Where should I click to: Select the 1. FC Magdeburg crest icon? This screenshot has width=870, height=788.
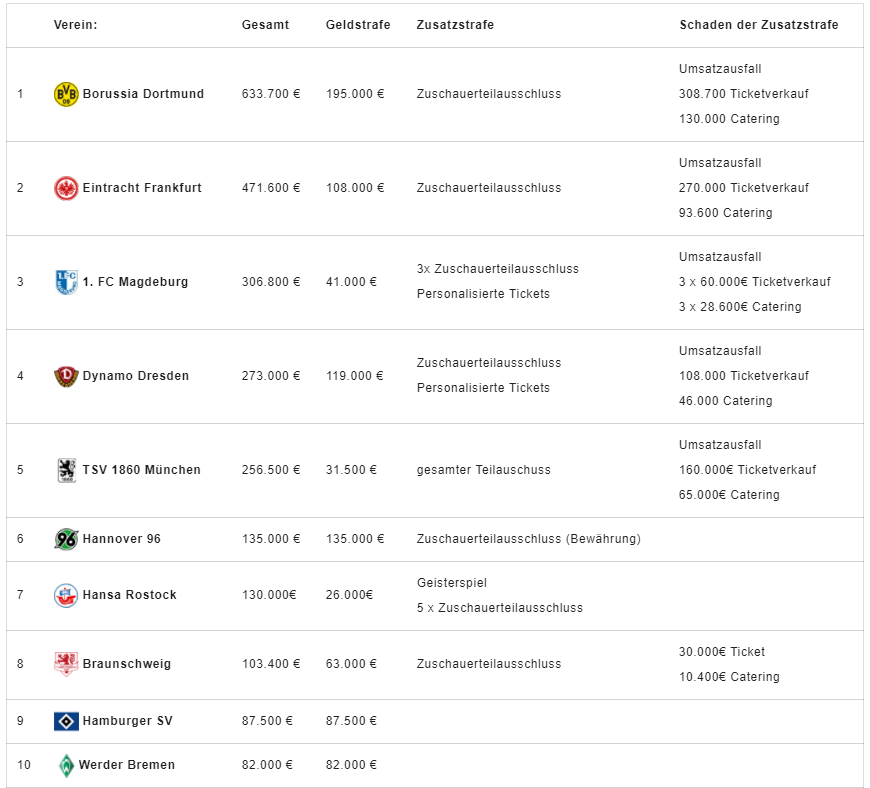(x=66, y=282)
